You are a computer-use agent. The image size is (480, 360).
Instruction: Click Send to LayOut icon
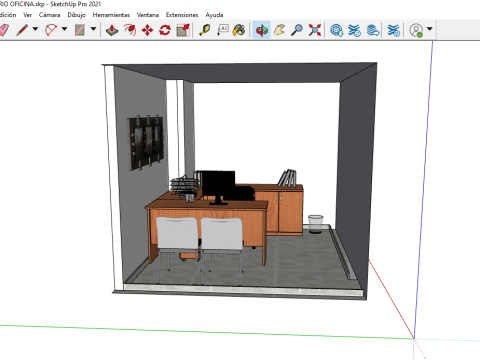[x=373, y=30]
